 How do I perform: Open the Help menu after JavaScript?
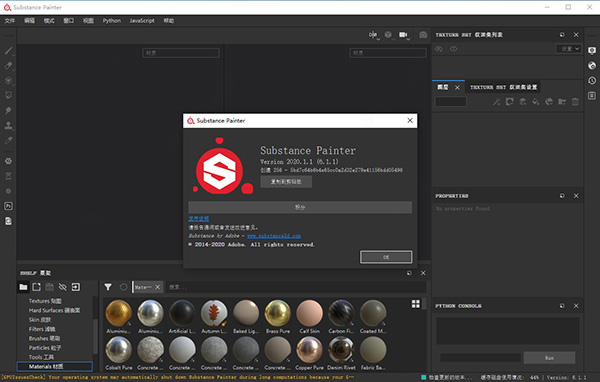[x=169, y=21]
